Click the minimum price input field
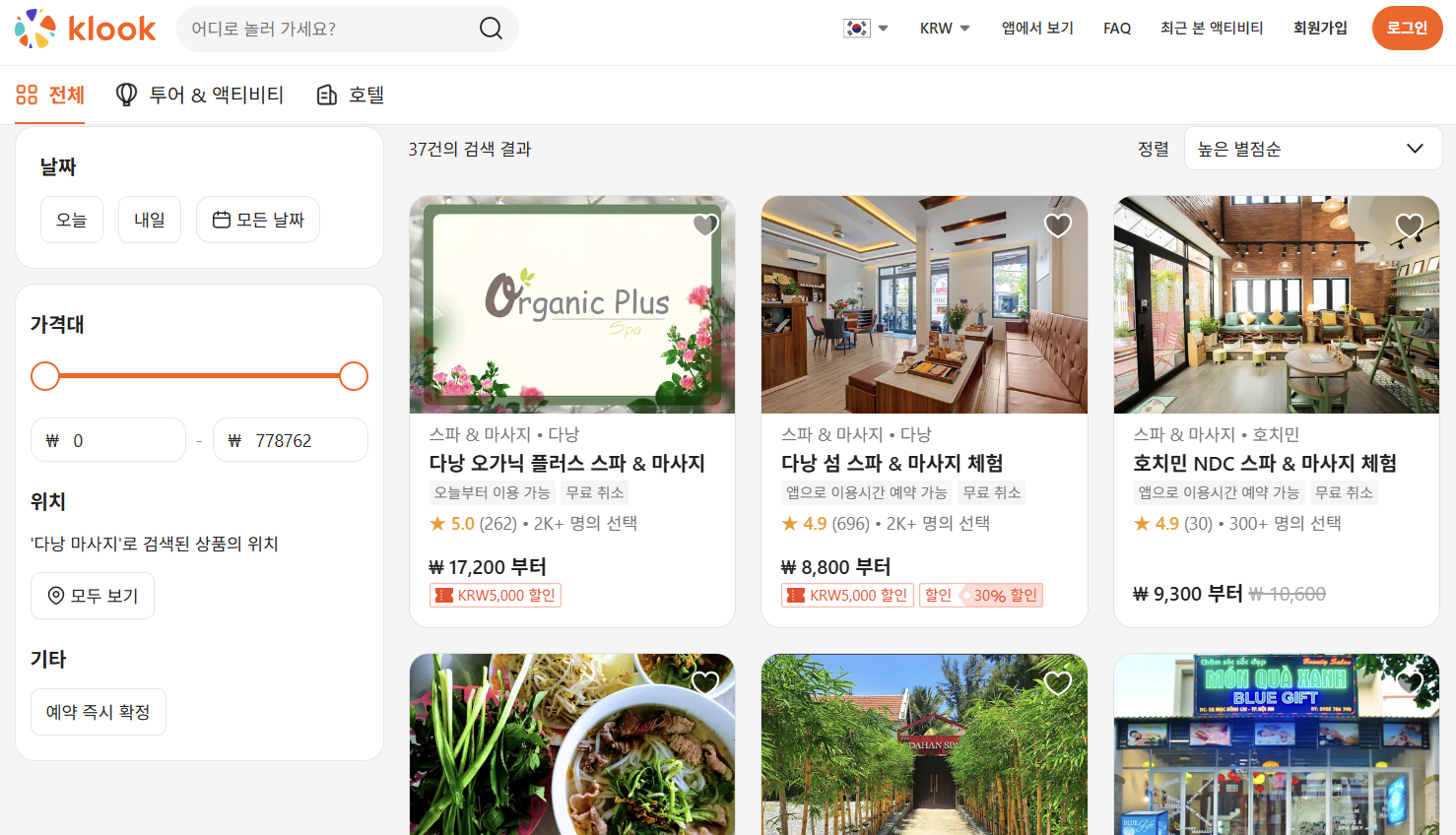The height and width of the screenshot is (835, 1456). pyautogui.click(x=108, y=440)
